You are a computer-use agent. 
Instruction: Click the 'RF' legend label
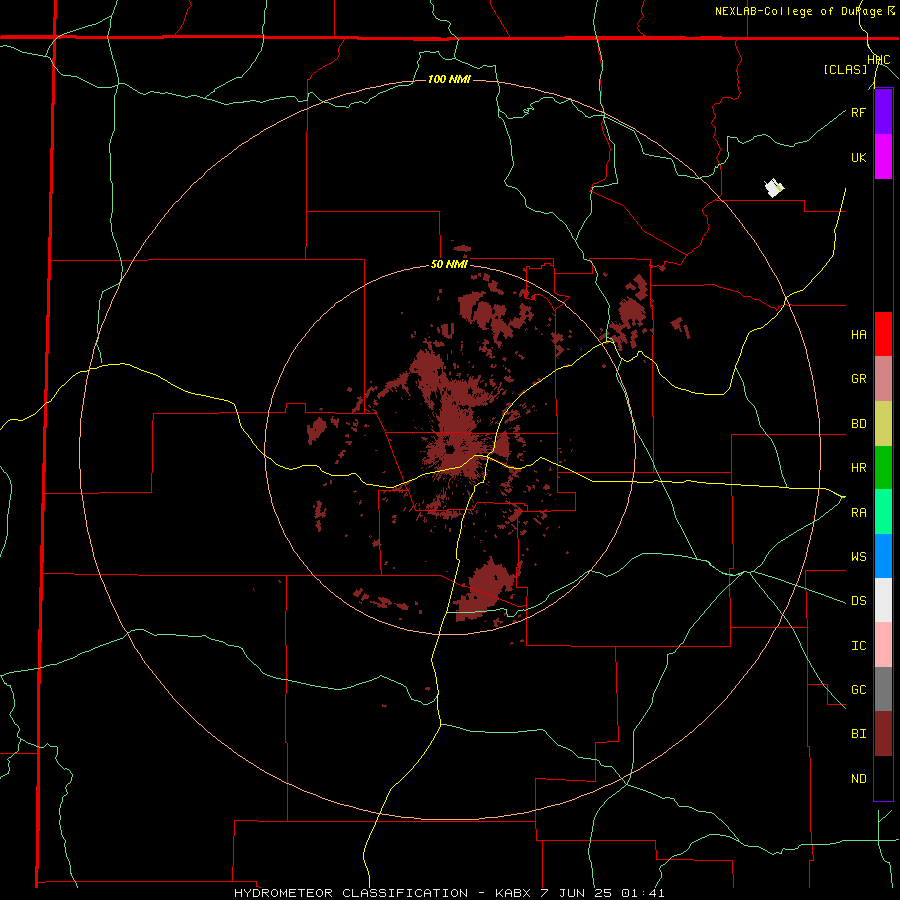(x=858, y=112)
